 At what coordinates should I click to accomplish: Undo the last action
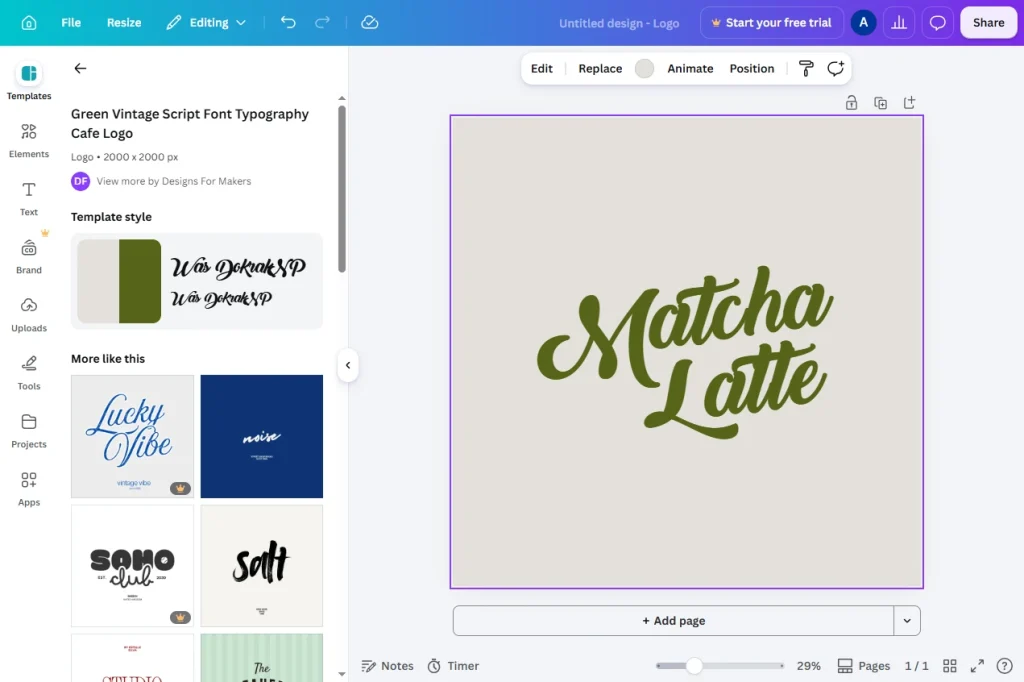pos(288,23)
